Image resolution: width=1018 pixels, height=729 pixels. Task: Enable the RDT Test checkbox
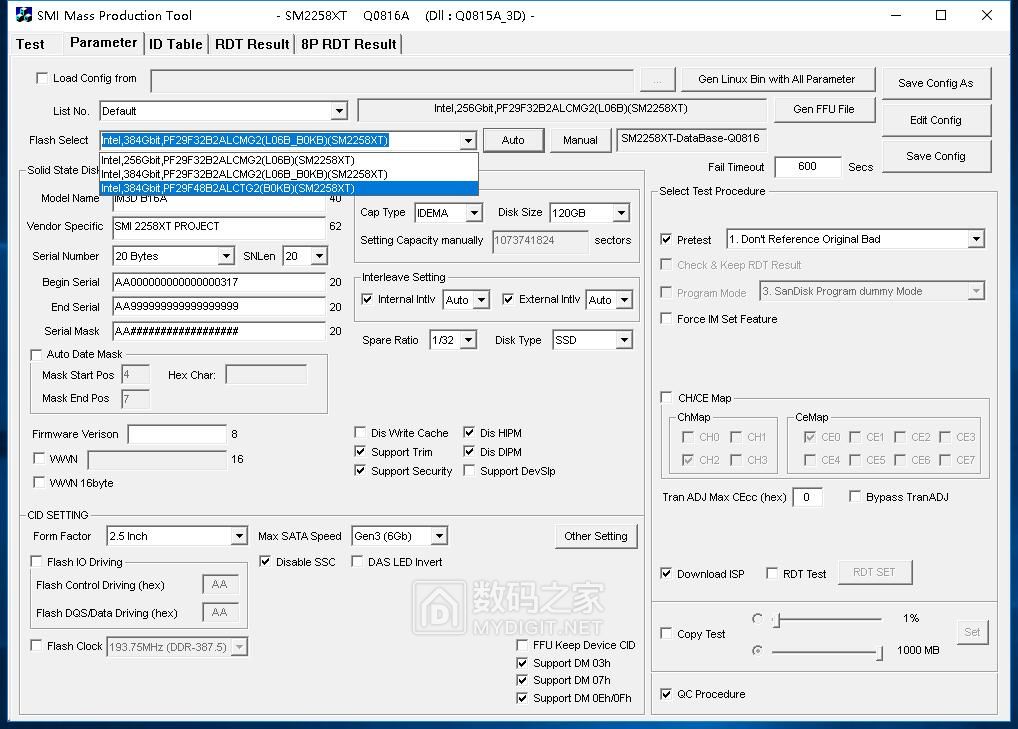click(x=772, y=573)
